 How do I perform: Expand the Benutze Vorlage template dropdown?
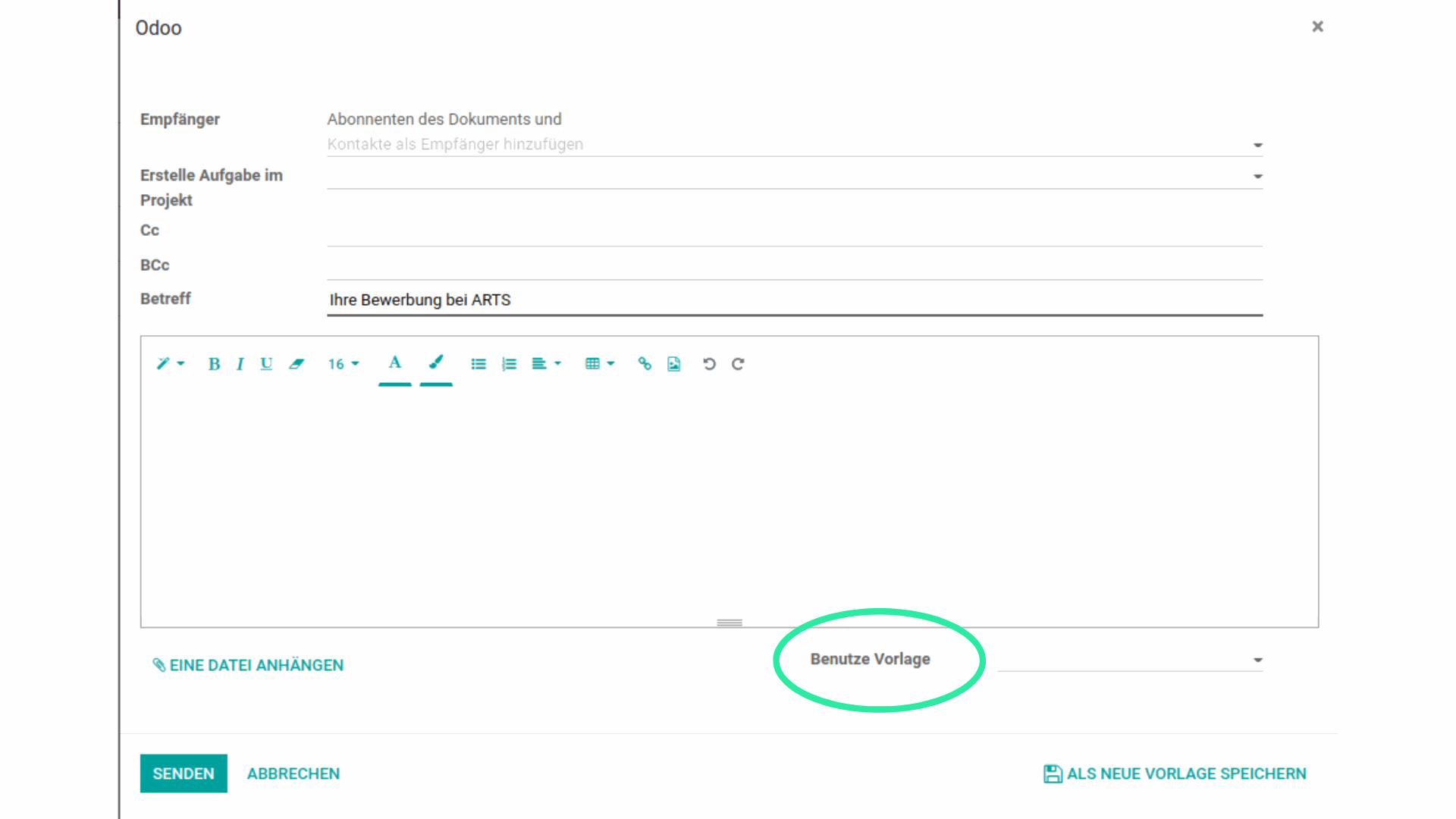[1257, 660]
